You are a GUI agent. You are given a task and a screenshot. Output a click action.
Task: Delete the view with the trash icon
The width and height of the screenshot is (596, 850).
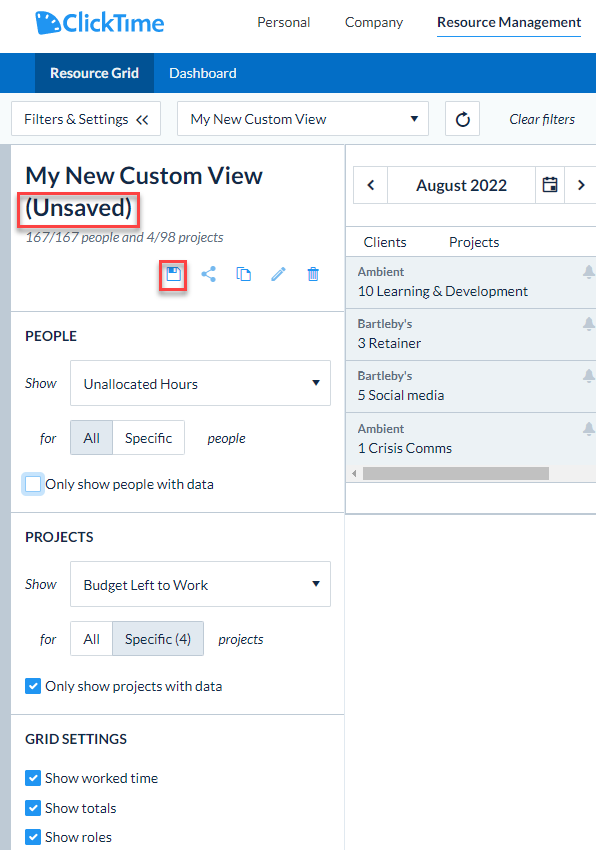[313, 274]
